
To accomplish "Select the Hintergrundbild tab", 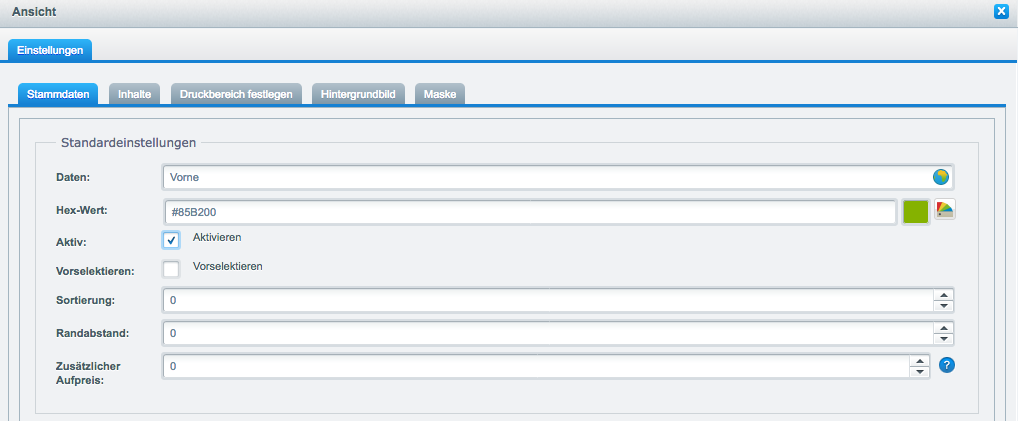I will 358,94.
